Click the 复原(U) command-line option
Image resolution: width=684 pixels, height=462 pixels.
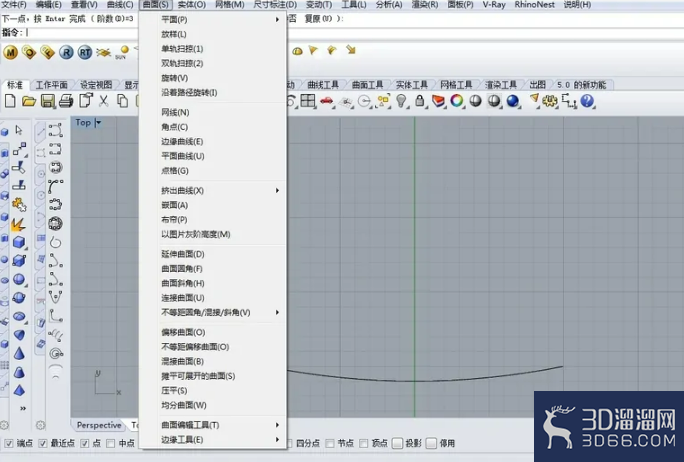320,19
